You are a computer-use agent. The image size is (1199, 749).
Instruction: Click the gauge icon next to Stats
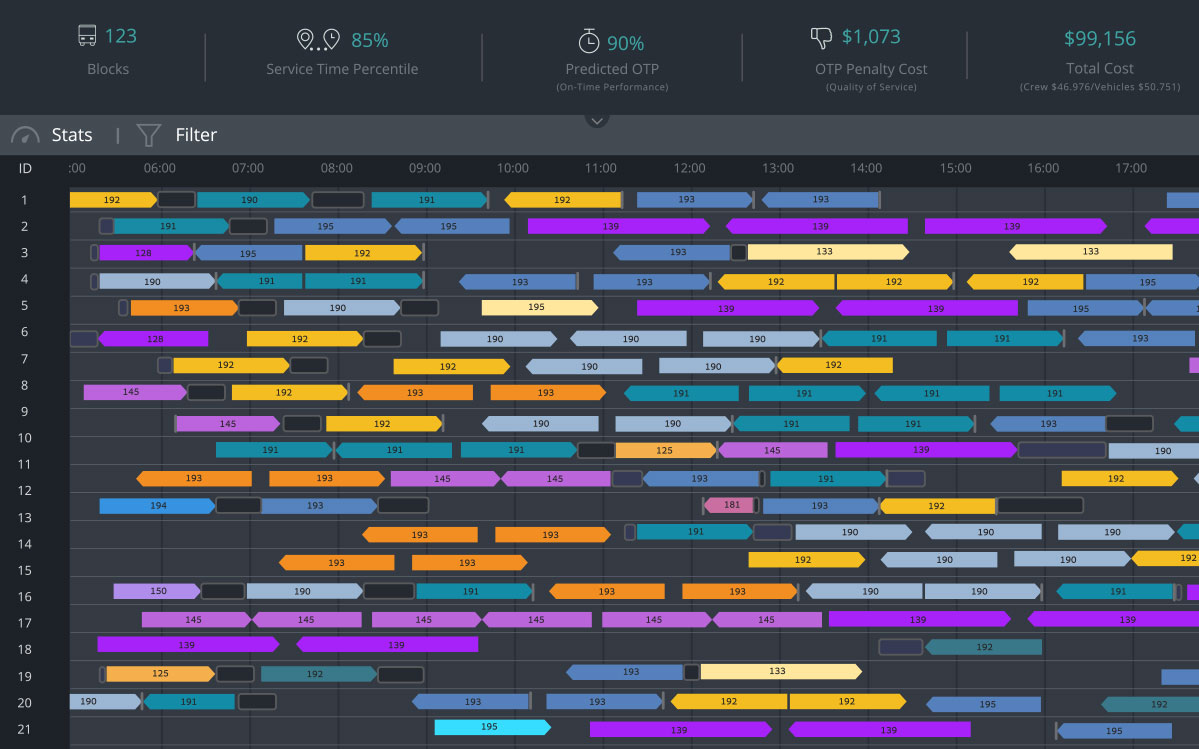point(25,135)
